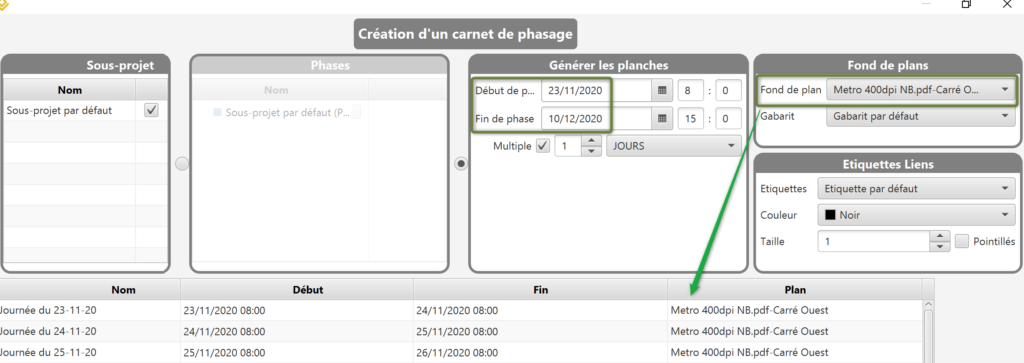
Task: Open calendar picker for Fin de phase
Action: click(x=662, y=118)
